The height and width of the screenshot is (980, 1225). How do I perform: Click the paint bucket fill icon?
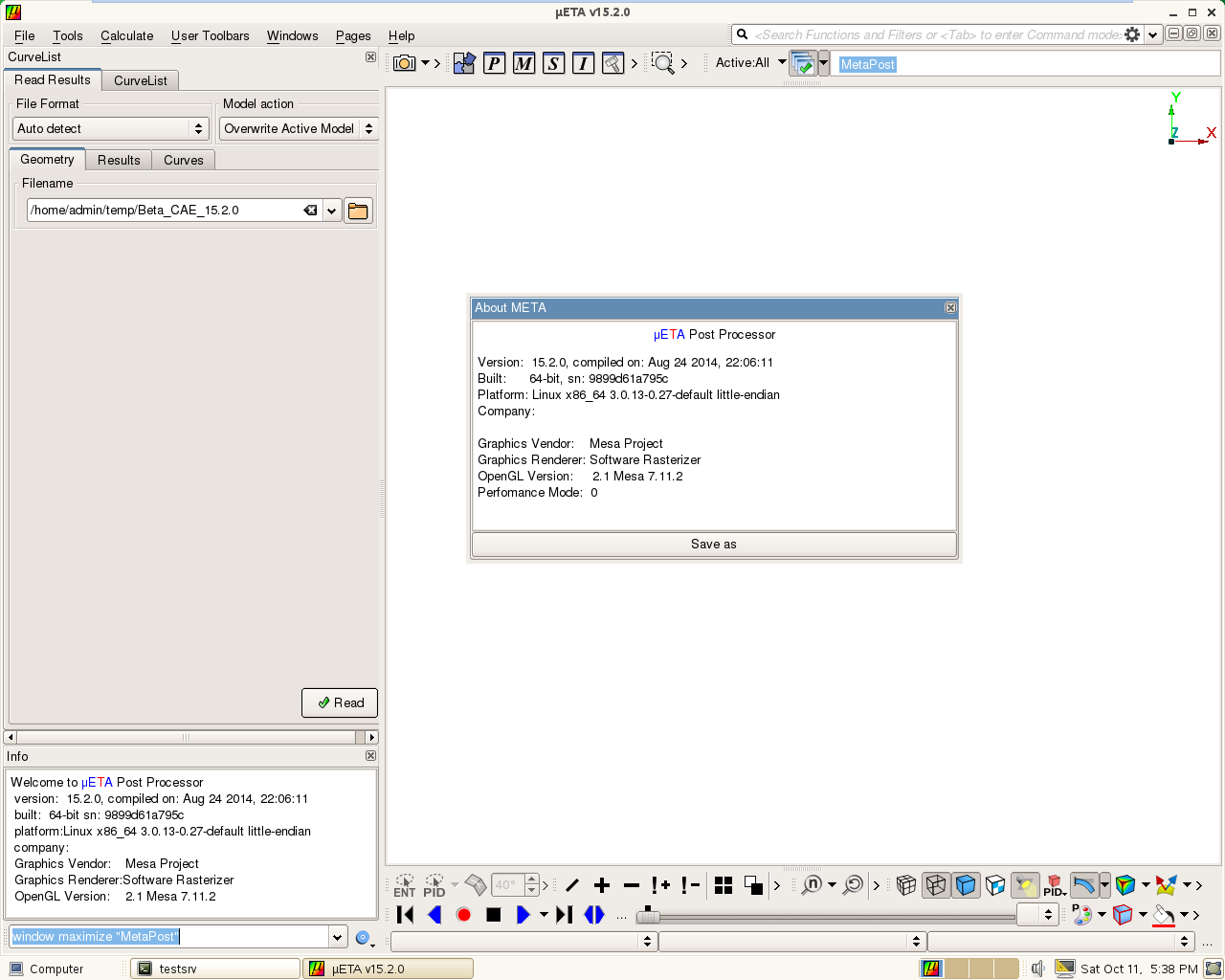(1164, 915)
